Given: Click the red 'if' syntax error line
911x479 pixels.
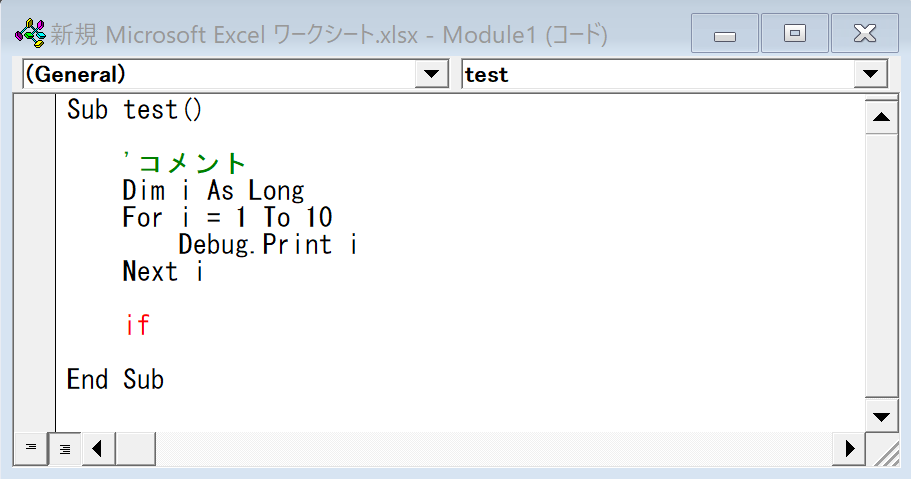Looking at the screenshot, I should point(137,326).
